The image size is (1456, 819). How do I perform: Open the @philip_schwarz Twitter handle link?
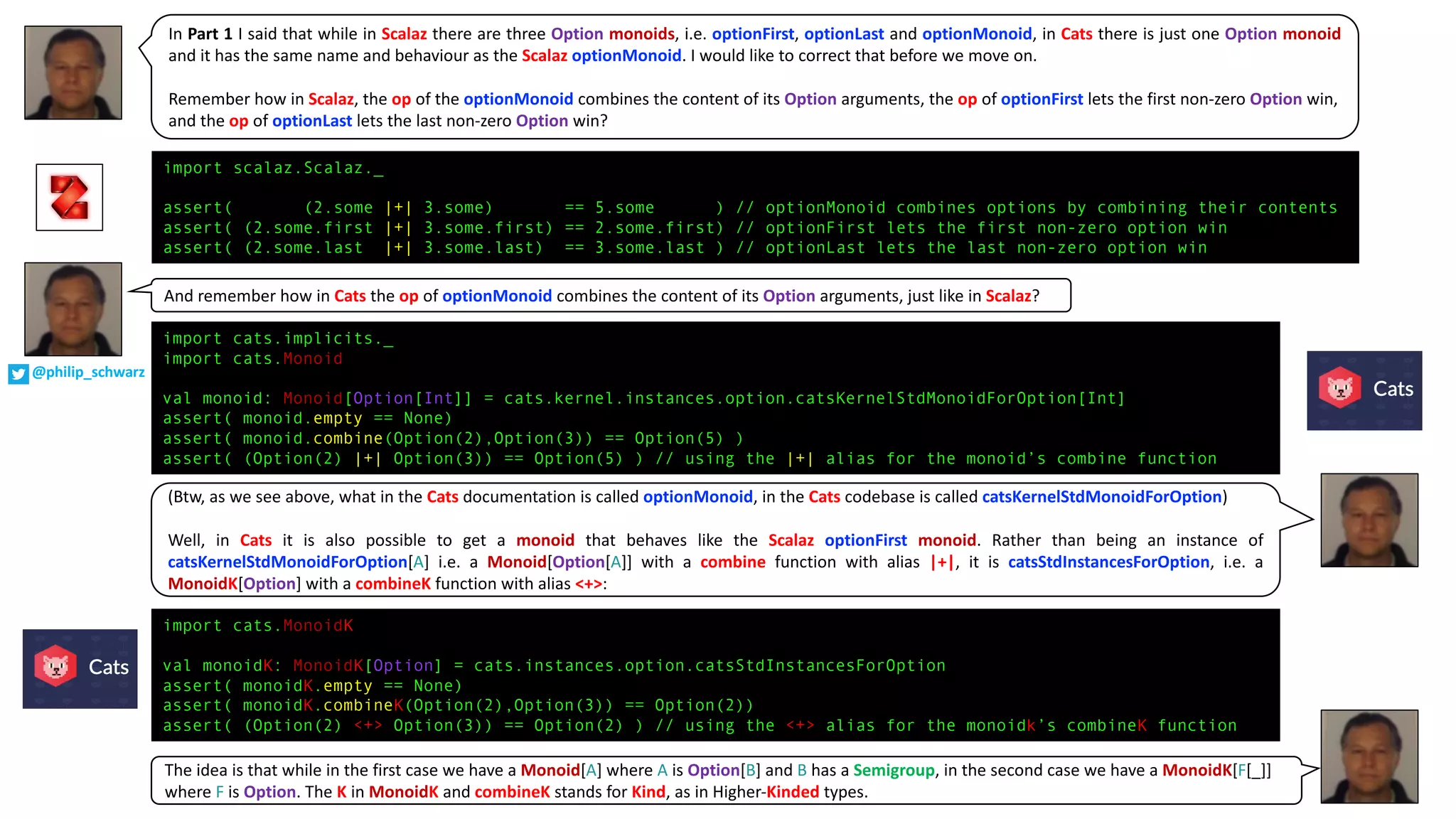click(88, 372)
